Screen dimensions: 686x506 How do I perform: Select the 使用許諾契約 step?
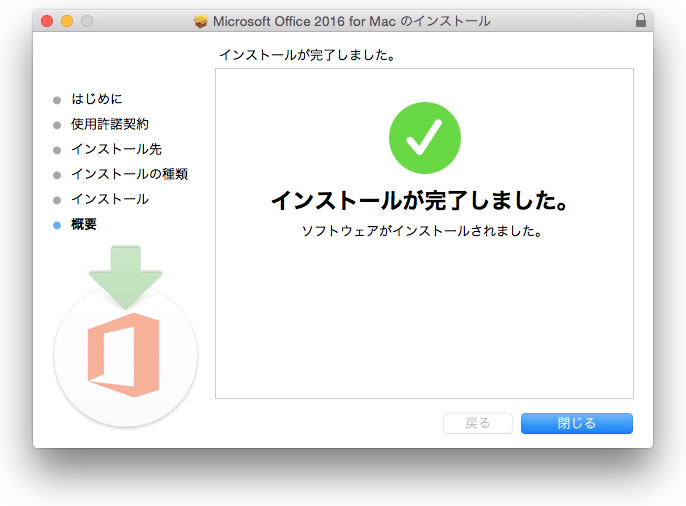110,124
